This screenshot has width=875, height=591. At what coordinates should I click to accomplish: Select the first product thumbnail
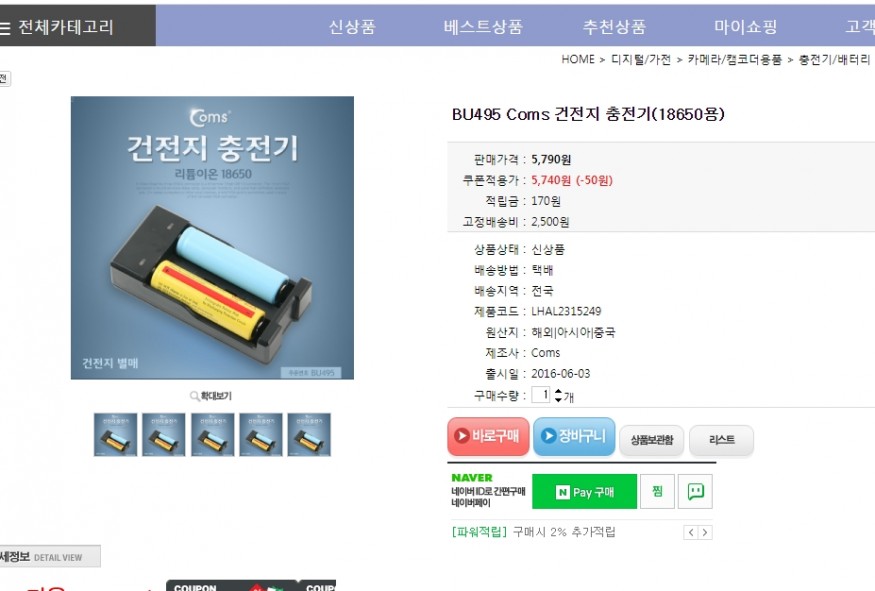pos(116,435)
